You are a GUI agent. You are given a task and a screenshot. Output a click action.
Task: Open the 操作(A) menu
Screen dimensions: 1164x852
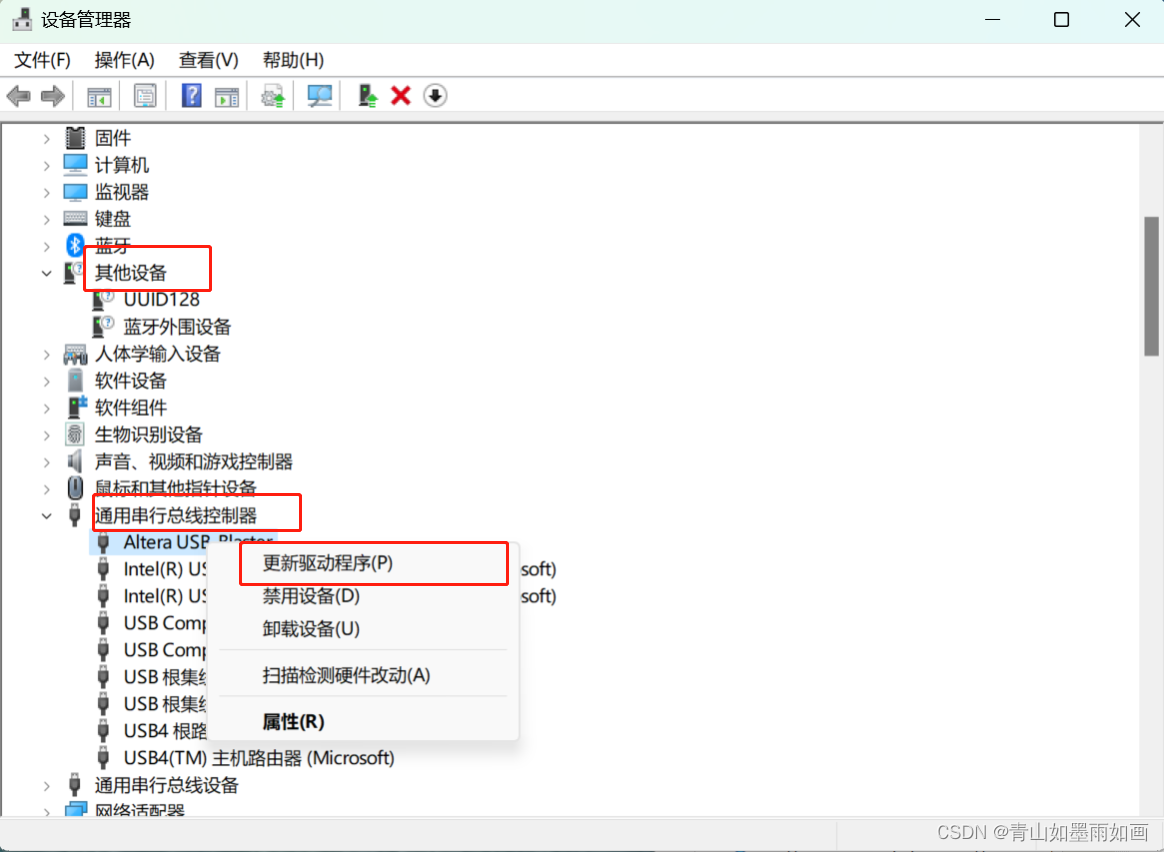point(124,60)
